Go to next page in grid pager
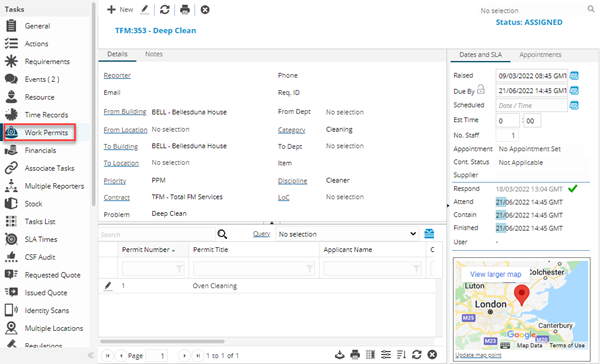 click(184, 356)
